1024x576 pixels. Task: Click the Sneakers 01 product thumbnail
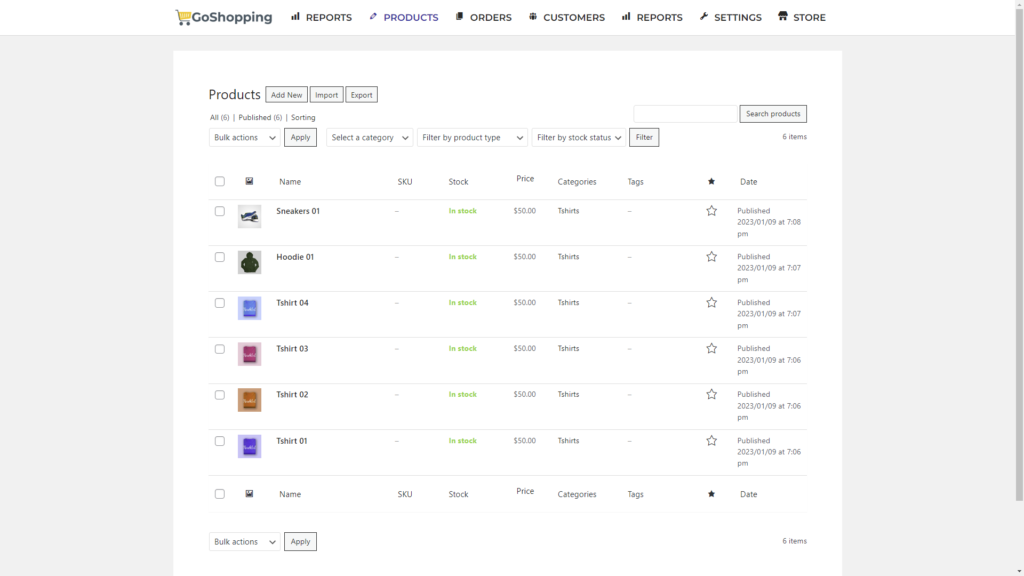click(249, 216)
